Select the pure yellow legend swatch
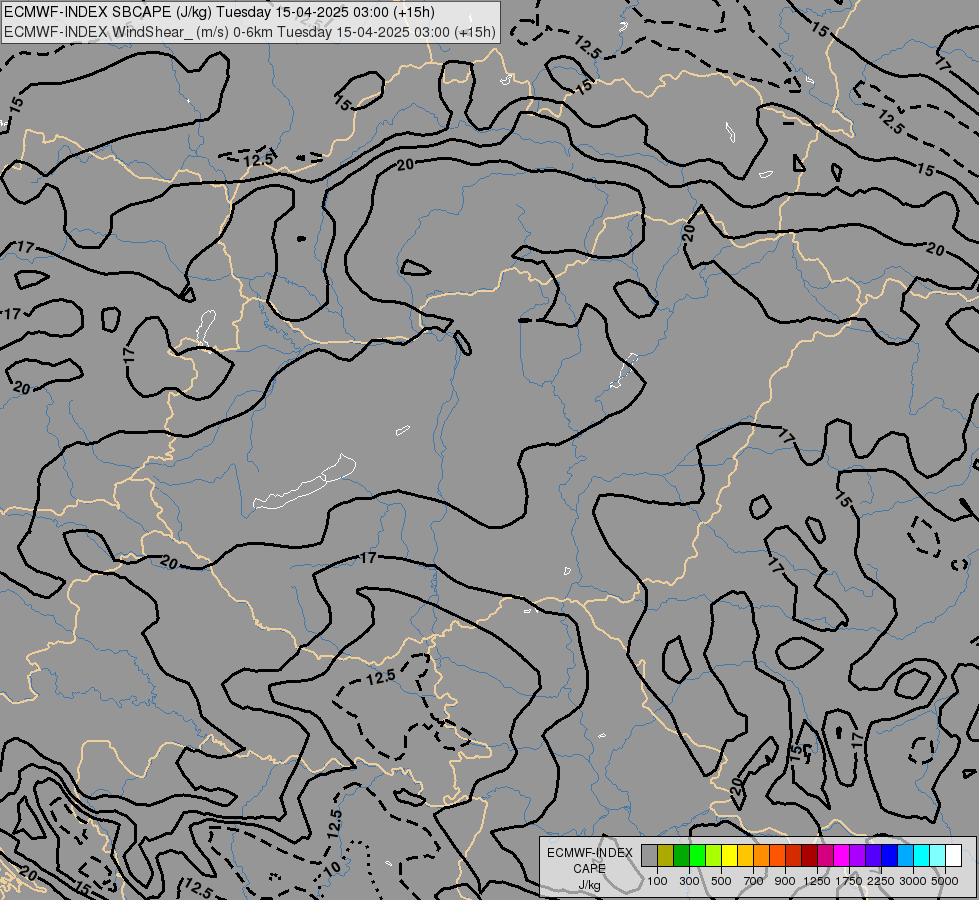This screenshot has width=979, height=900. coord(729,855)
